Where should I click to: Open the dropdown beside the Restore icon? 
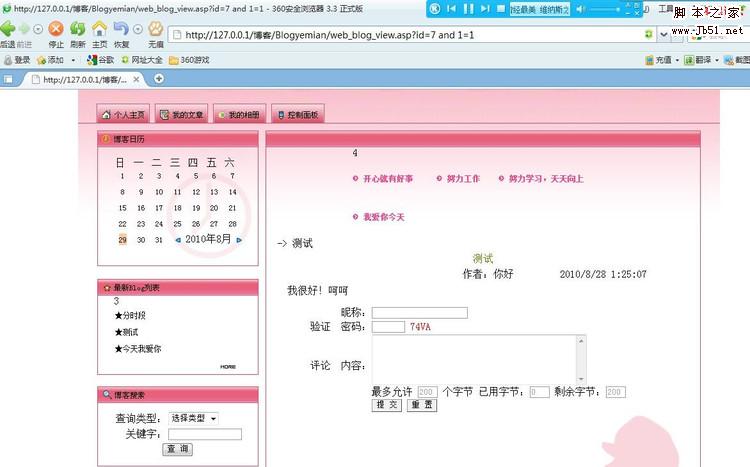(x=138, y=30)
